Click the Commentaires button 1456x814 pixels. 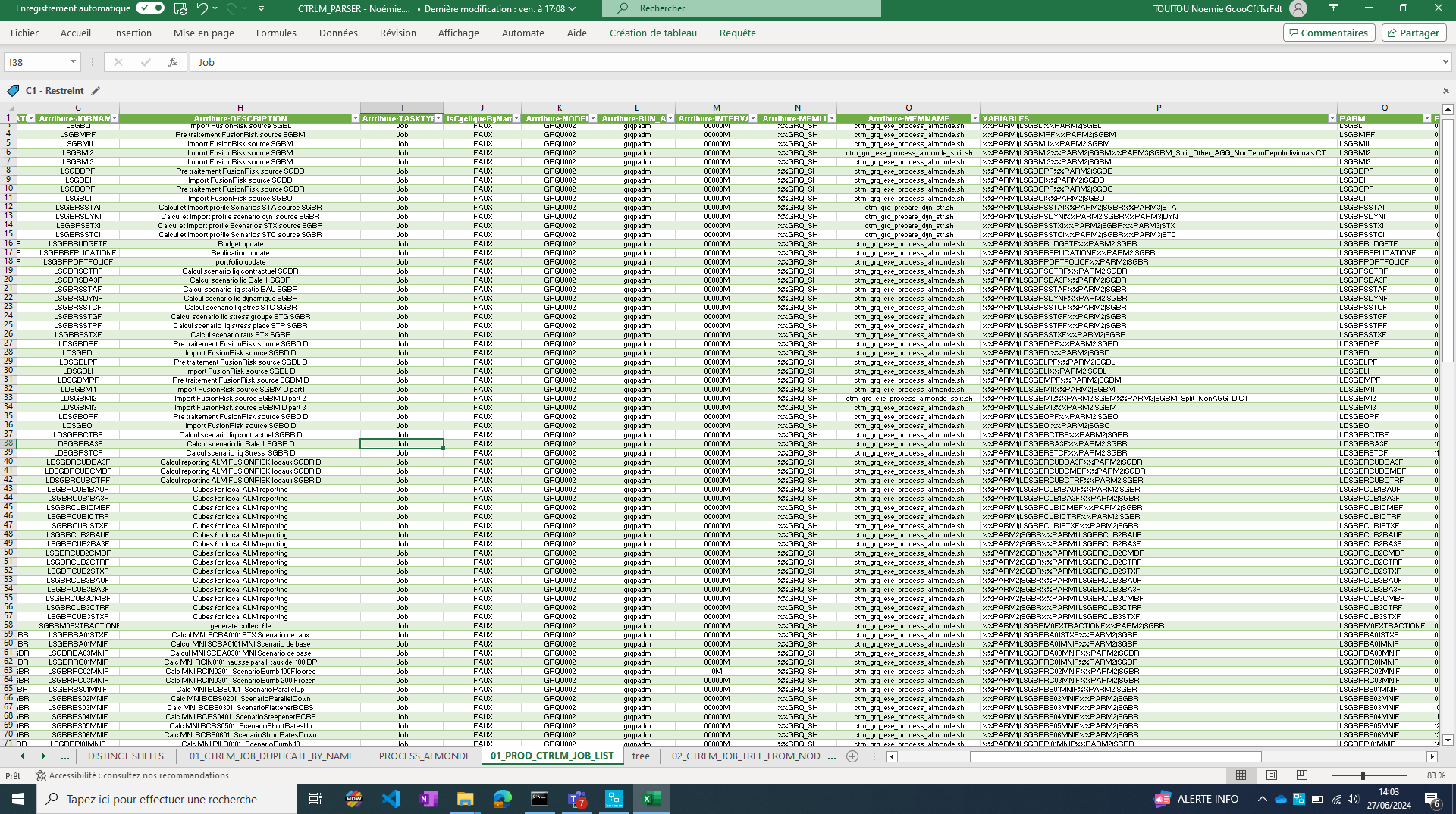(x=1329, y=33)
